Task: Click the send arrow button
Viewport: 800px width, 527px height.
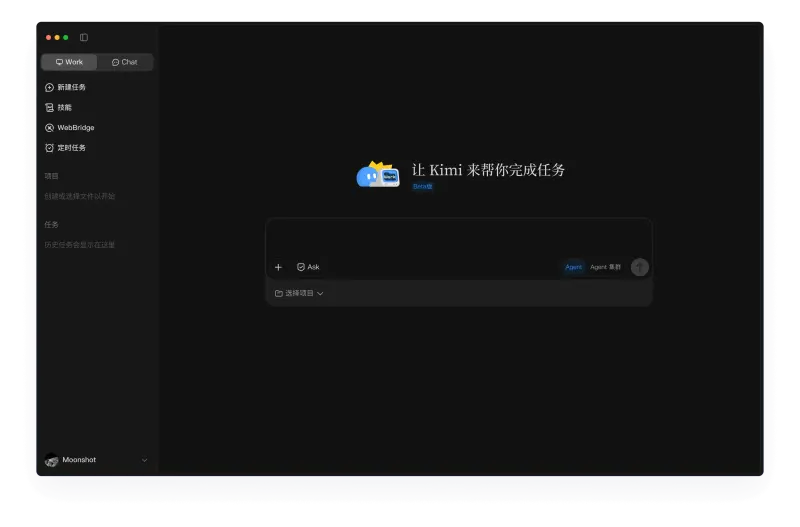Action: coord(639,267)
